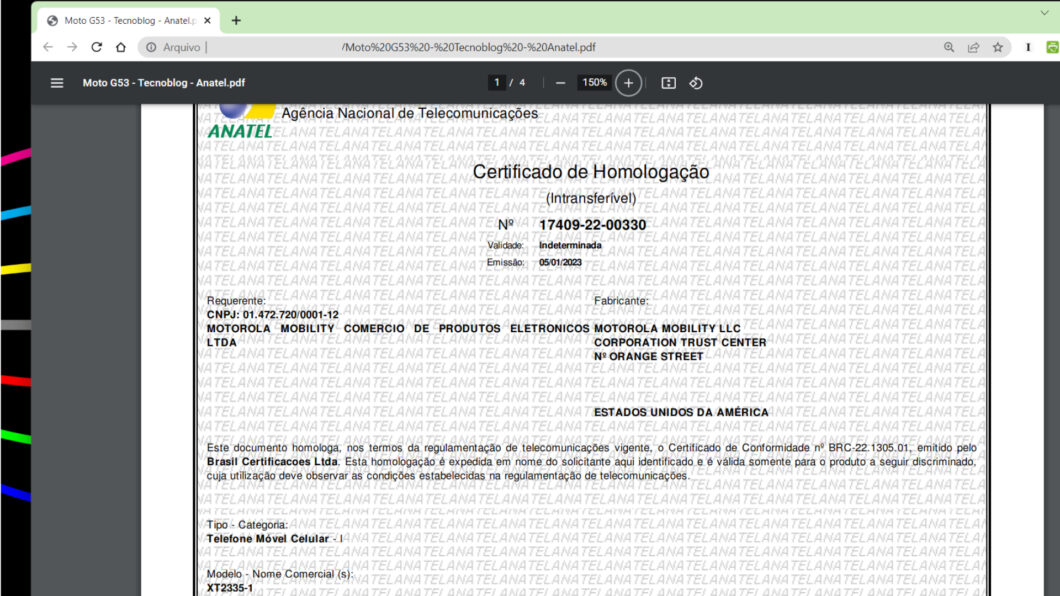1060x596 pixels.
Task: Select the Moto G53 - Tecnoblog tab
Action: 128,21
